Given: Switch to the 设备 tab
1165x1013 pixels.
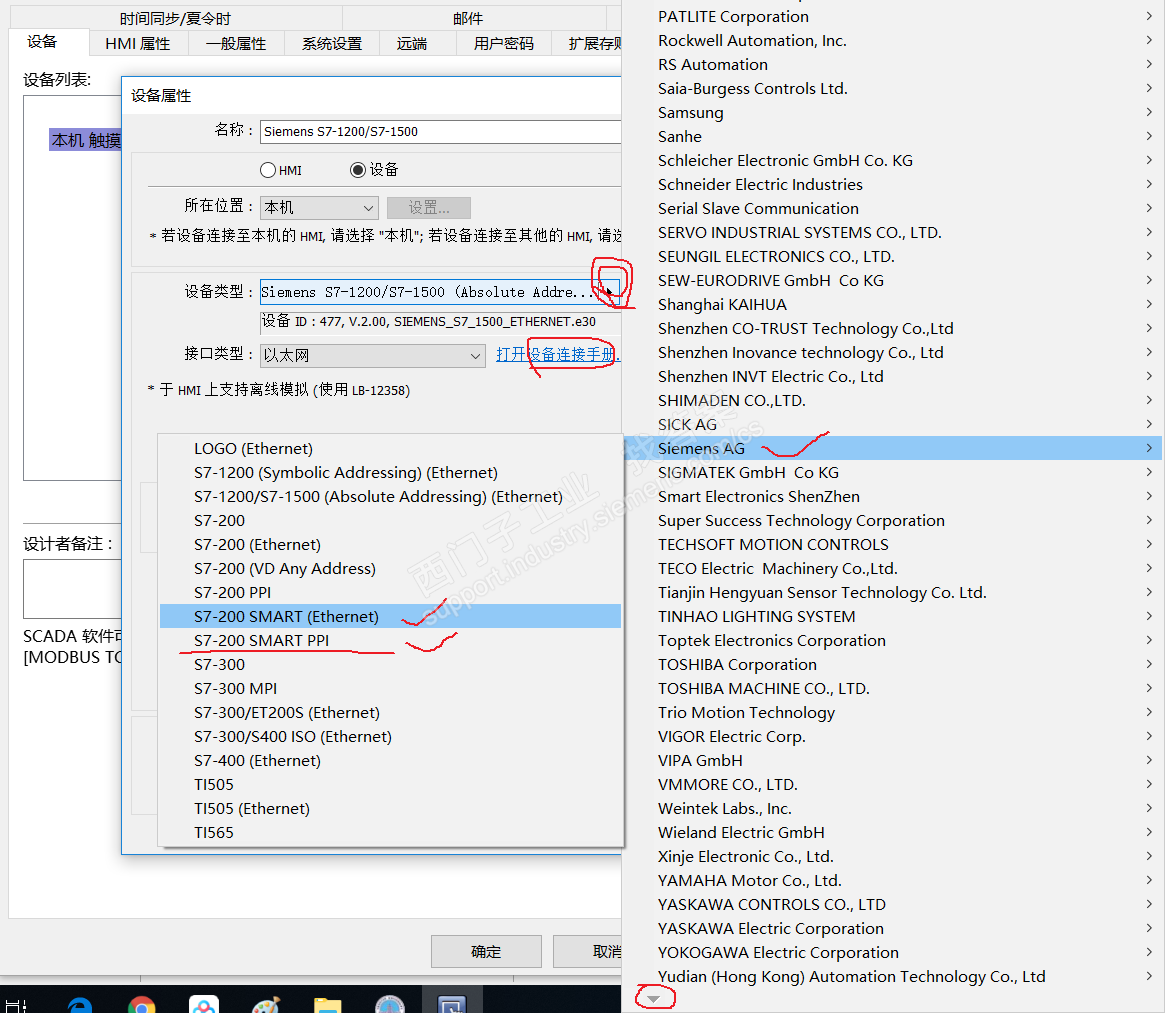Looking at the screenshot, I should pyautogui.click(x=42, y=42).
